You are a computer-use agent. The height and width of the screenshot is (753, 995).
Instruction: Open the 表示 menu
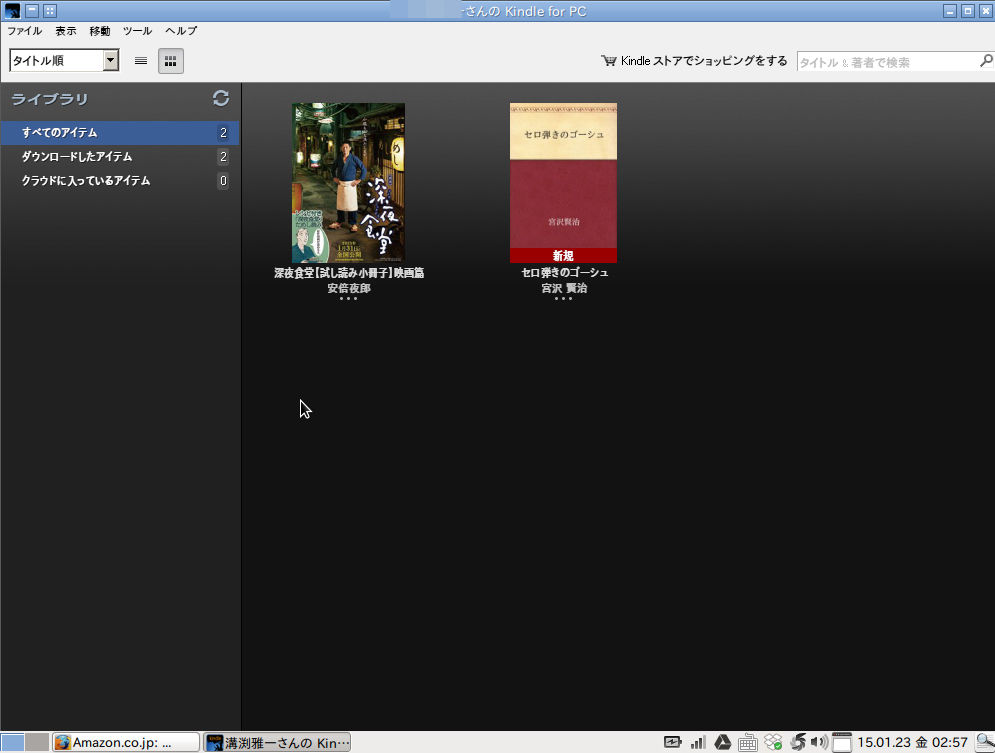65,30
